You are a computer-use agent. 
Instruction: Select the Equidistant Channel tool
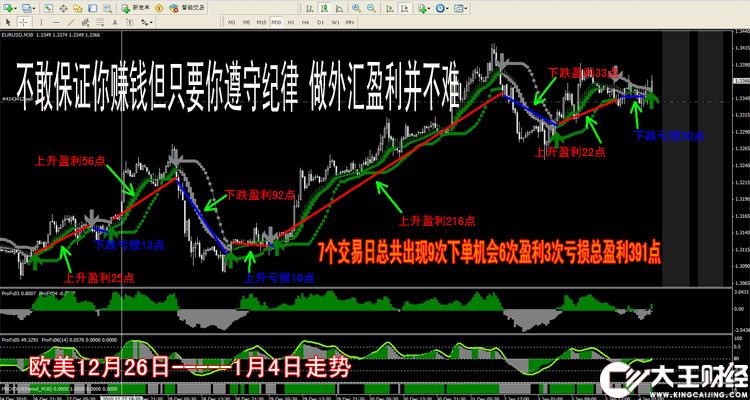coord(85,22)
